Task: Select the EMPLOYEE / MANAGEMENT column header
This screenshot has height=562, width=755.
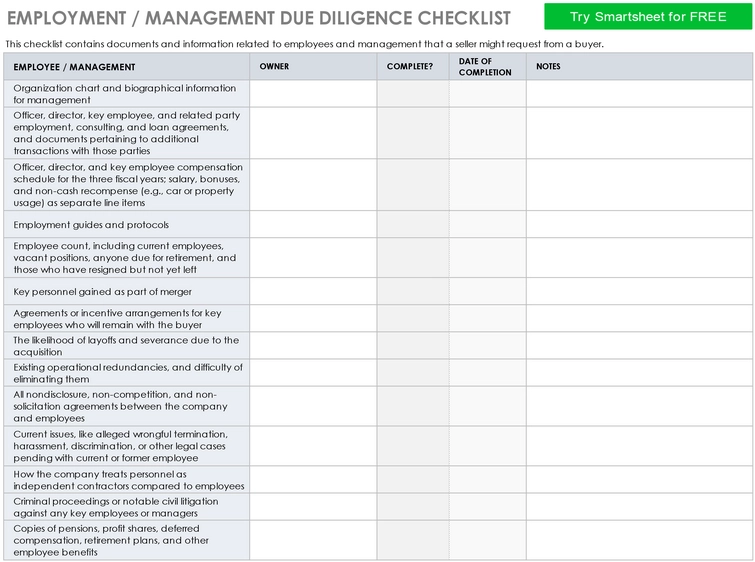Action: [127, 67]
